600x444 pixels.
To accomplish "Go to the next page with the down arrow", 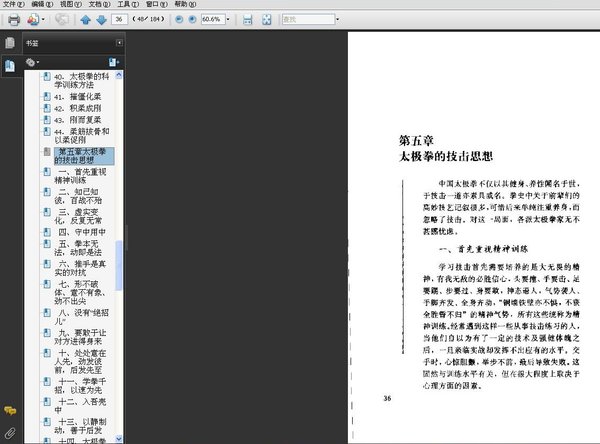I will pyautogui.click(x=101, y=20).
